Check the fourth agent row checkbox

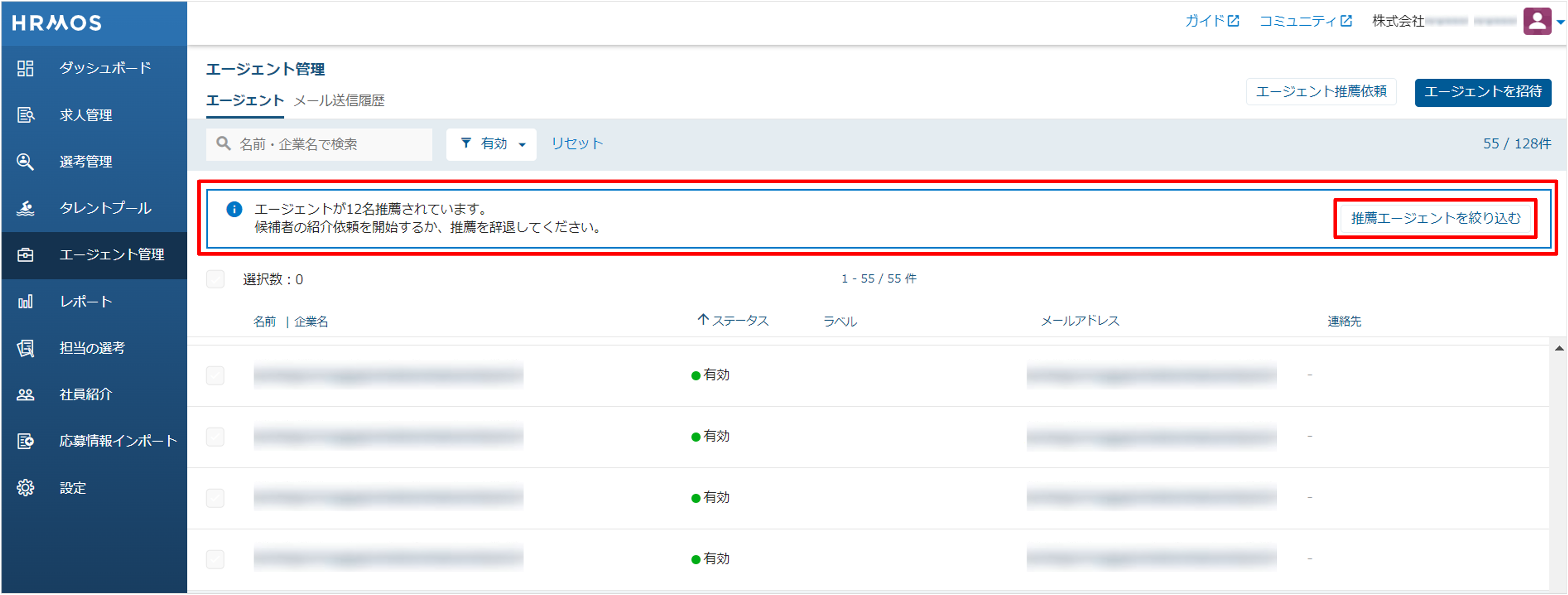216,560
